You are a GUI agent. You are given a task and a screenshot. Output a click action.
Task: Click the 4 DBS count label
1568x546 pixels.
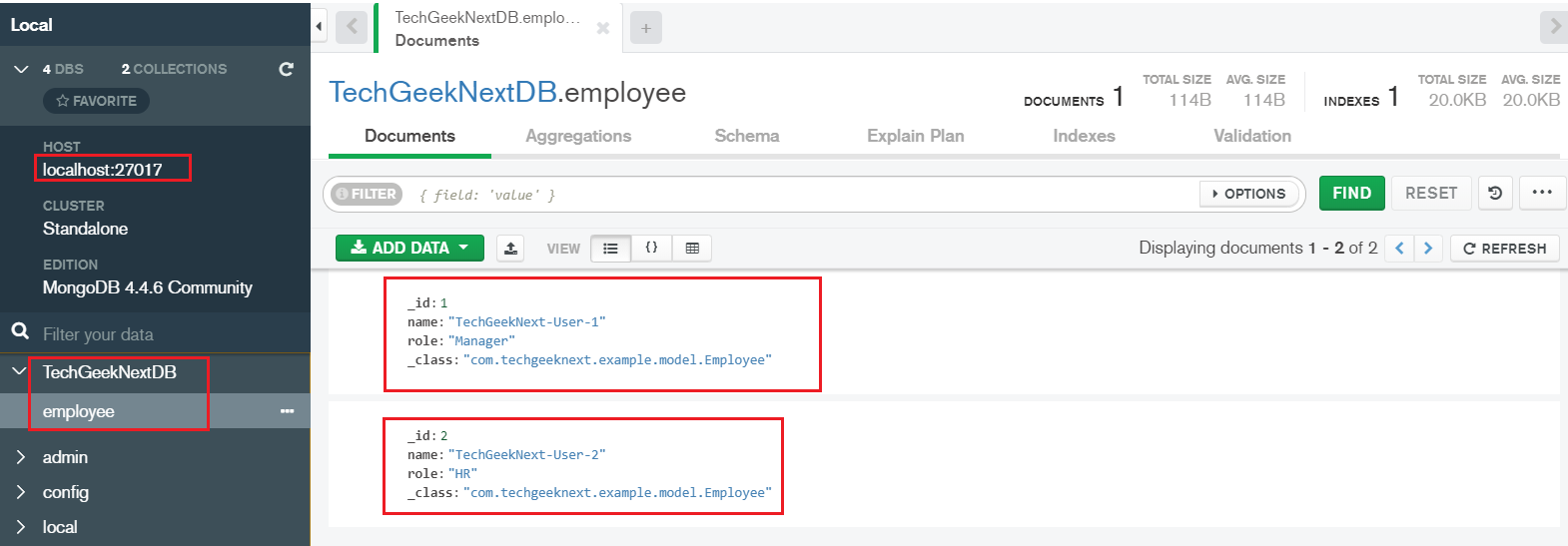[x=63, y=69]
